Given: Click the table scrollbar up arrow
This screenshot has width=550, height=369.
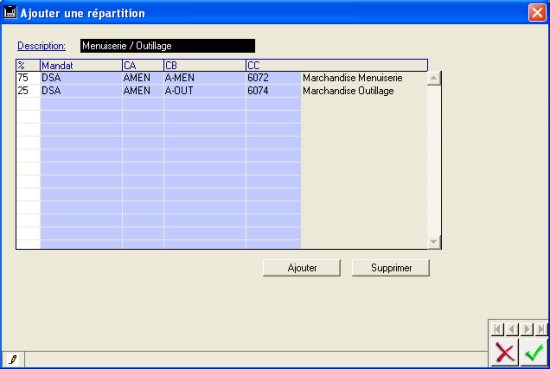Looking at the screenshot, I should 434,78.
